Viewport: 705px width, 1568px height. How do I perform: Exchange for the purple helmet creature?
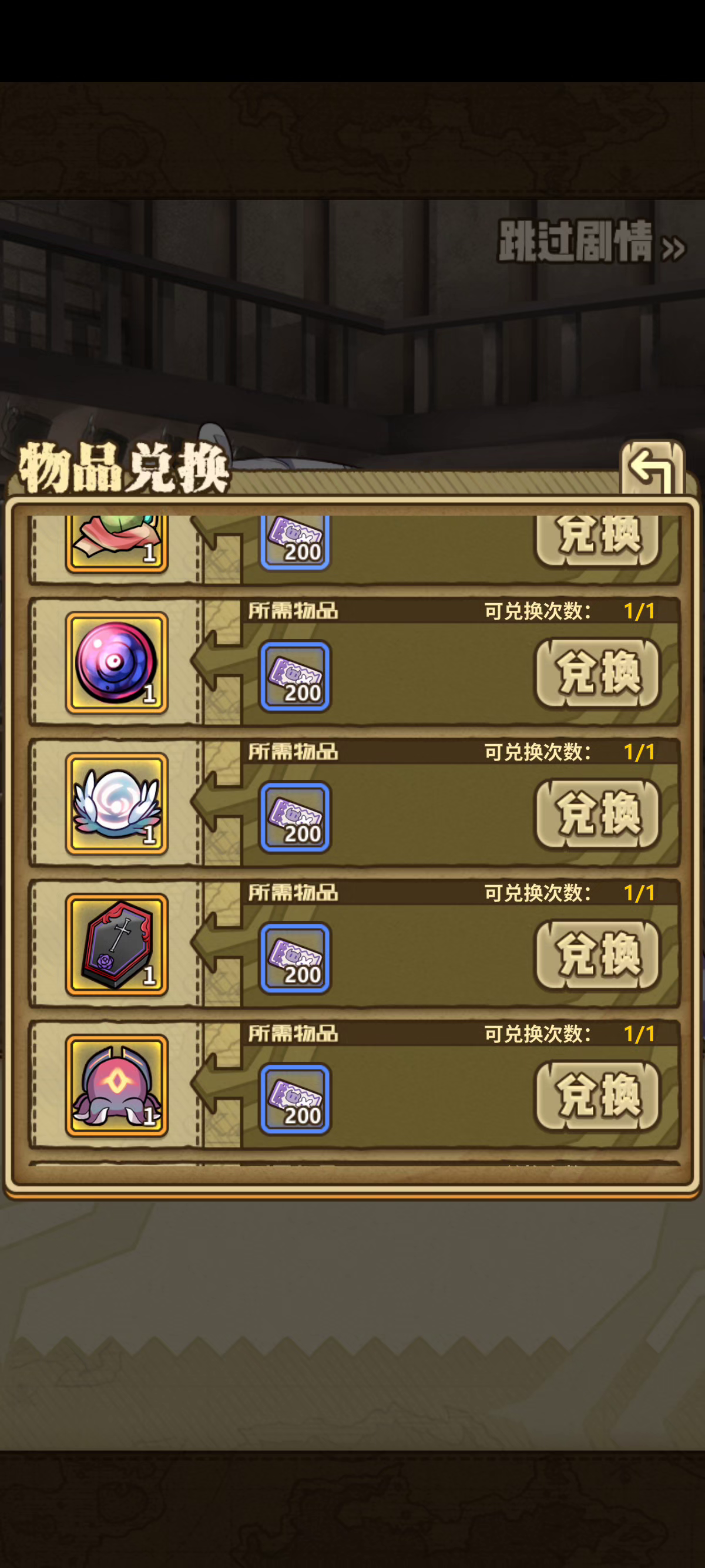coord(597,1096)
